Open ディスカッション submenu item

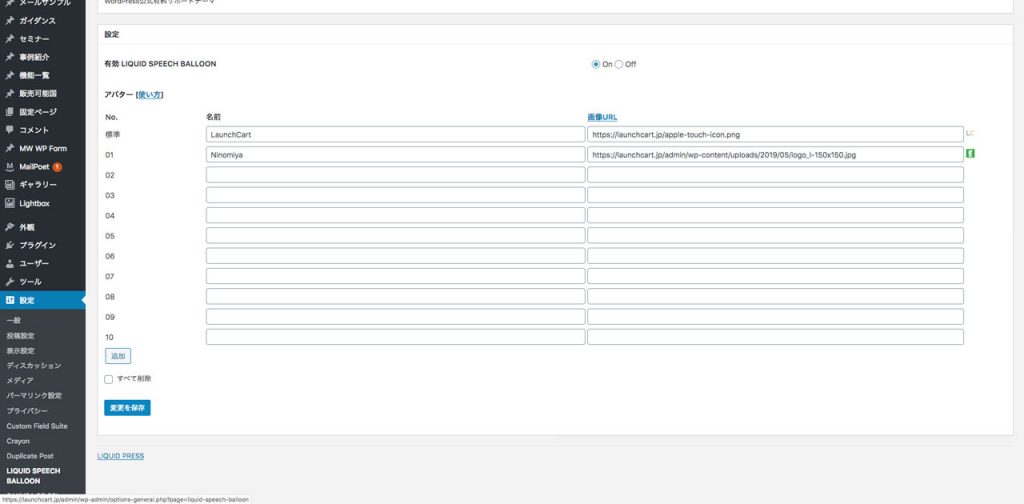[34, 366]
